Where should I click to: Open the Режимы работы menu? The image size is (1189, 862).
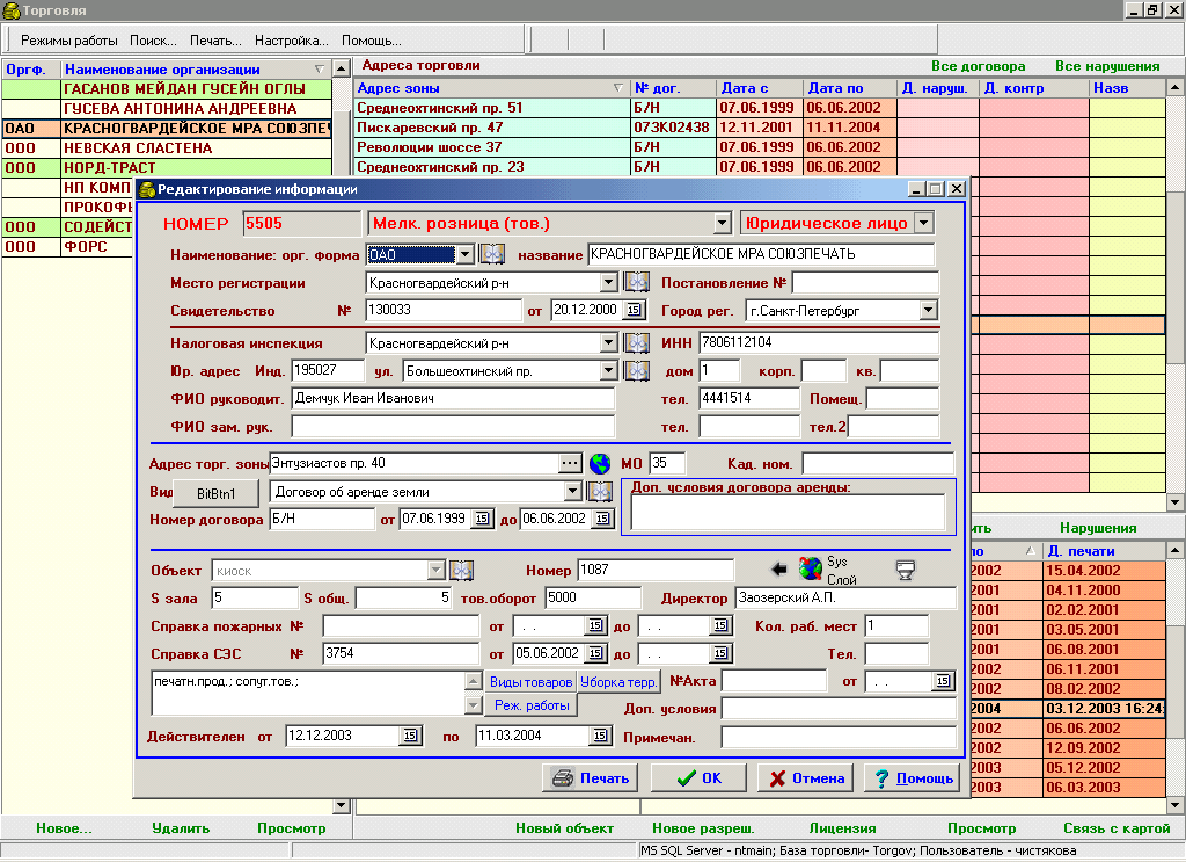pos(69,41)
